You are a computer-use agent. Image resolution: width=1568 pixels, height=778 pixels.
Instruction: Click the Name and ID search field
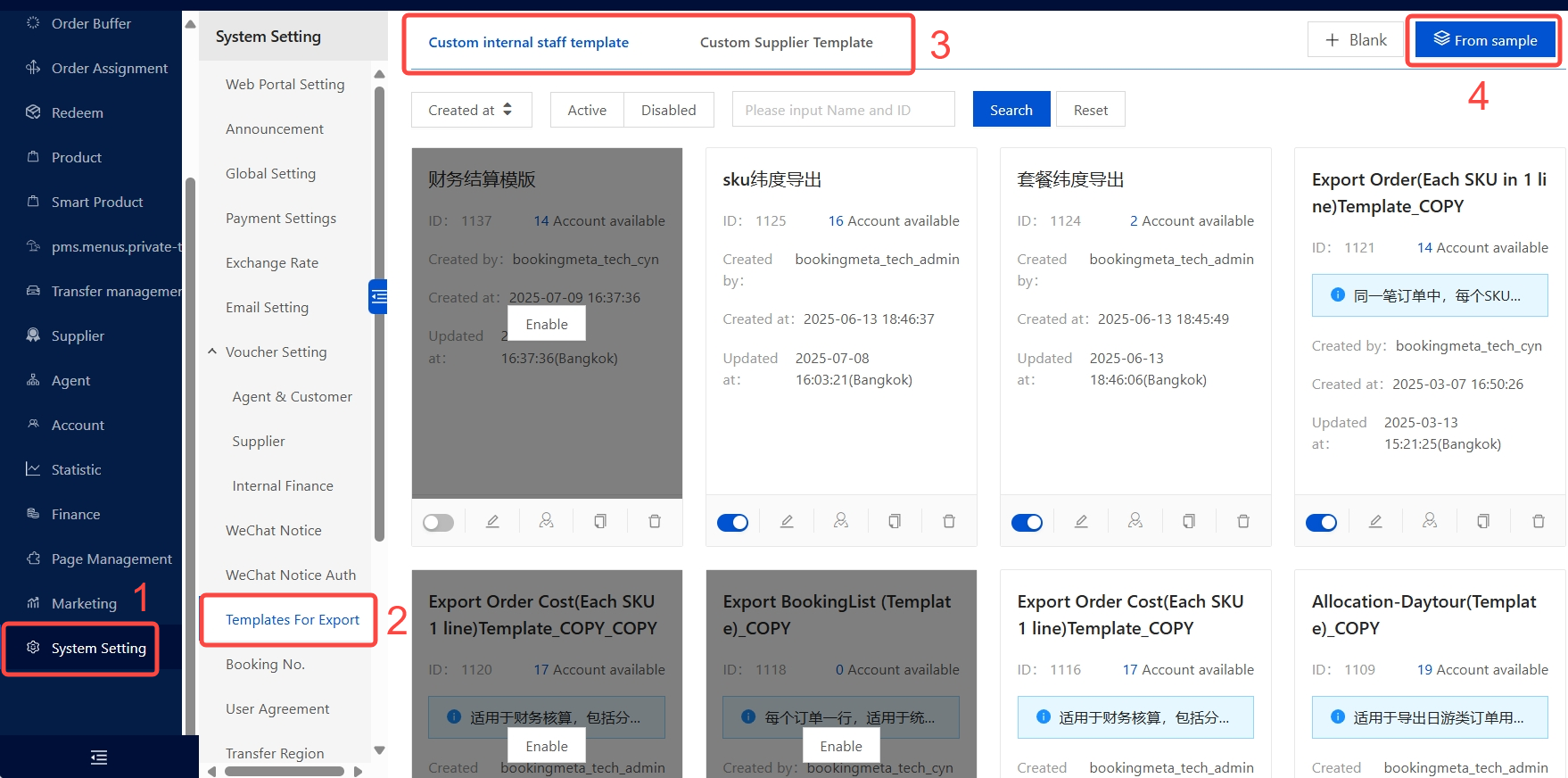coord(843,110)
